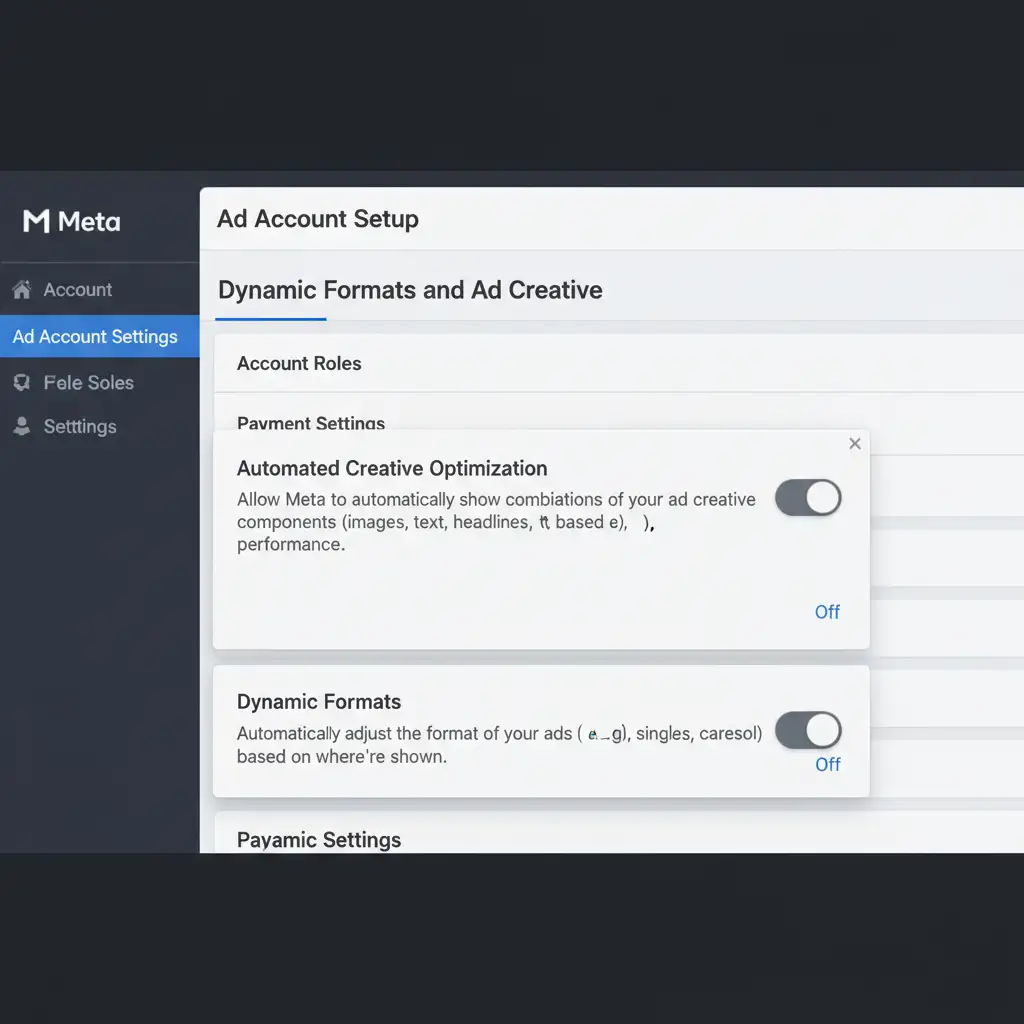
Task: Click the icon next to Fele Soles
Action: pos(21,382)
